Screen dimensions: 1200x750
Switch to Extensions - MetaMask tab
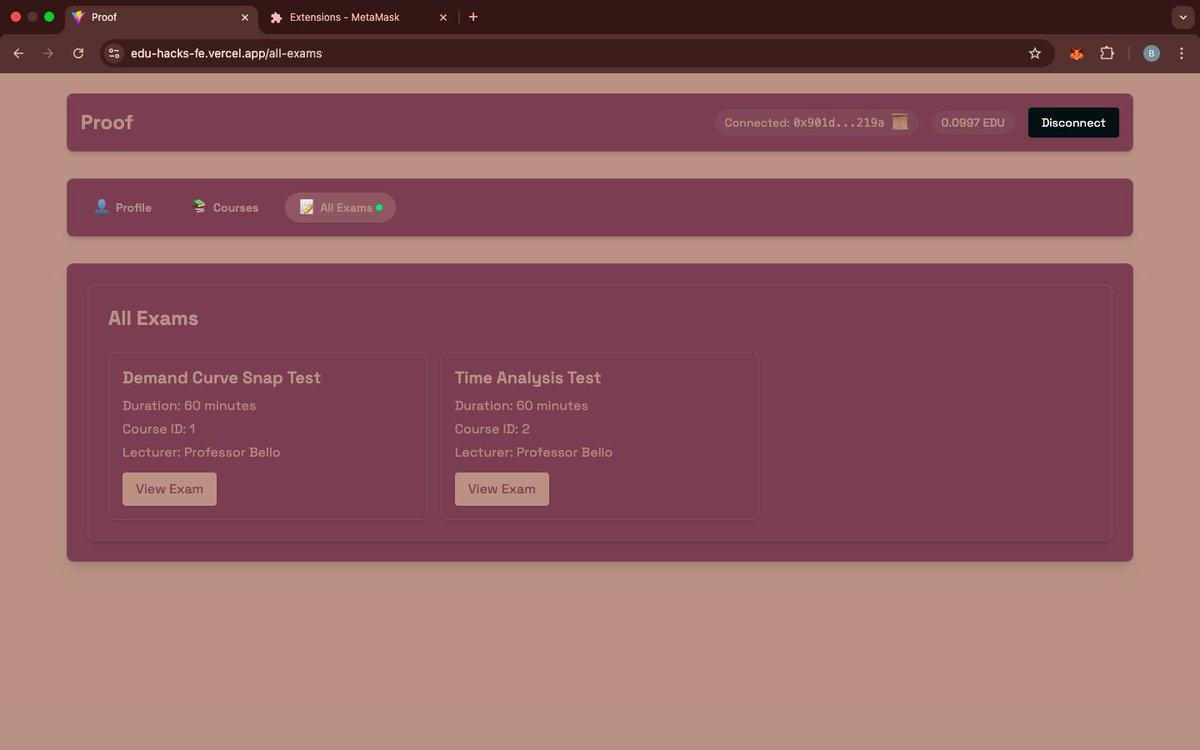[x=359, y=17]
